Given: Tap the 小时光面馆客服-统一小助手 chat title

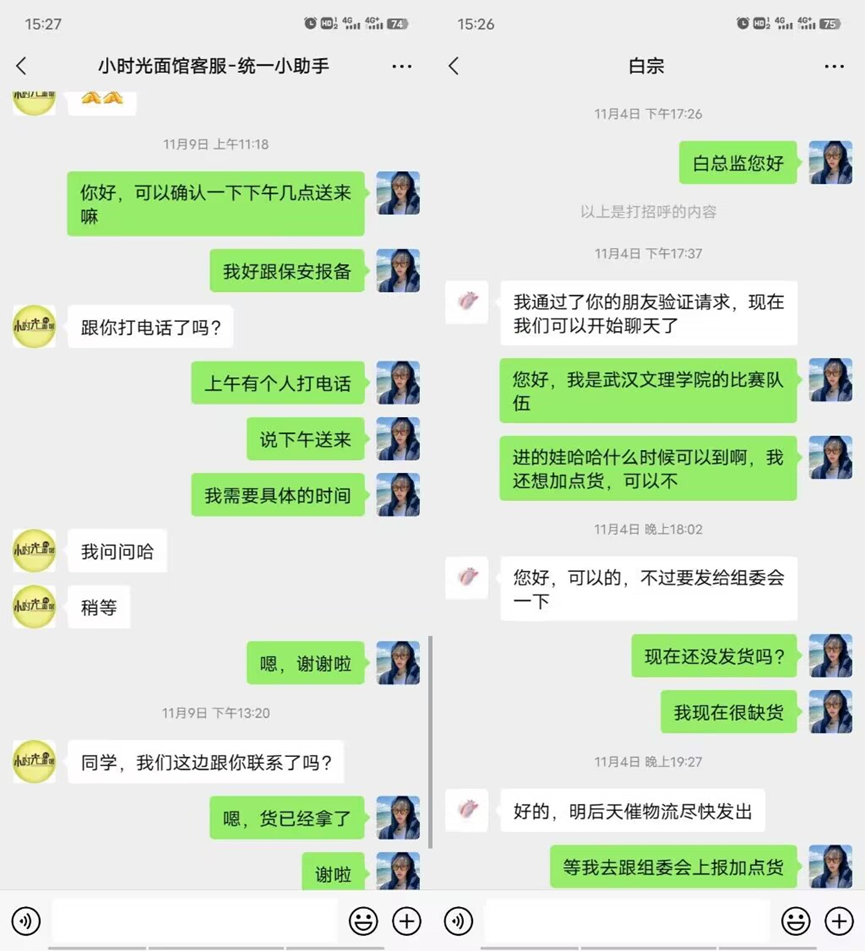Looking at the screenshot, I should [x=214, y=66].
